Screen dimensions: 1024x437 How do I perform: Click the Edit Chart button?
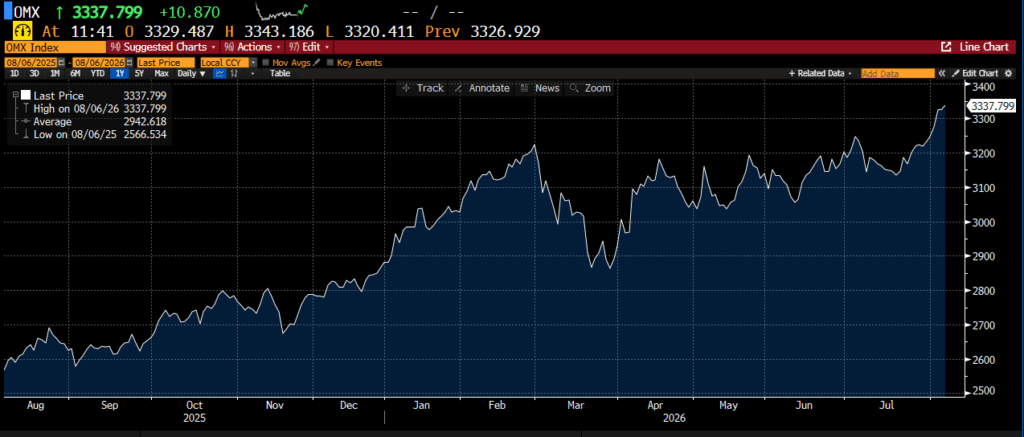(x=975, y=73)
